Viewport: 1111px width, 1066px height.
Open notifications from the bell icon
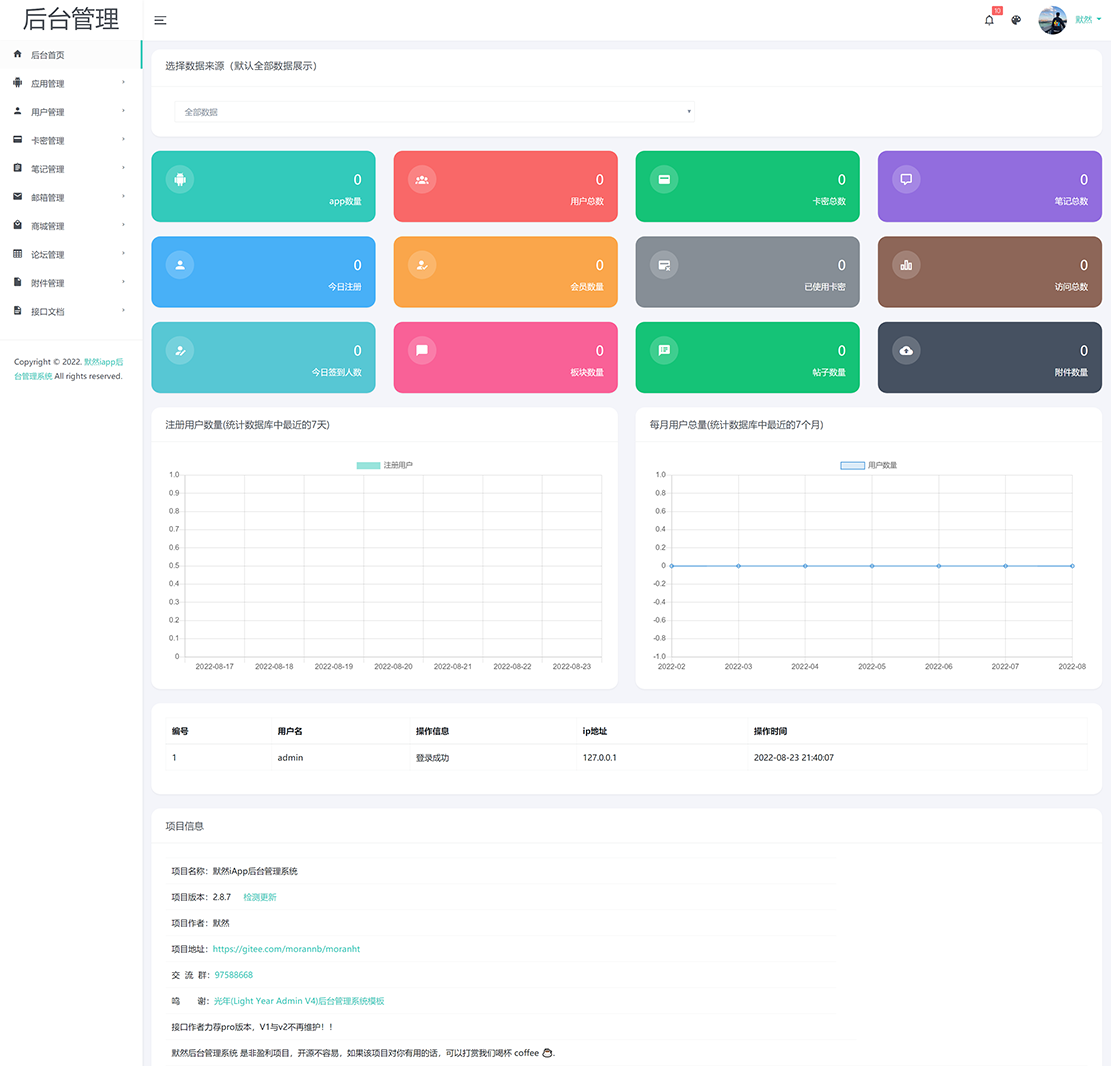tap(989, 20)
